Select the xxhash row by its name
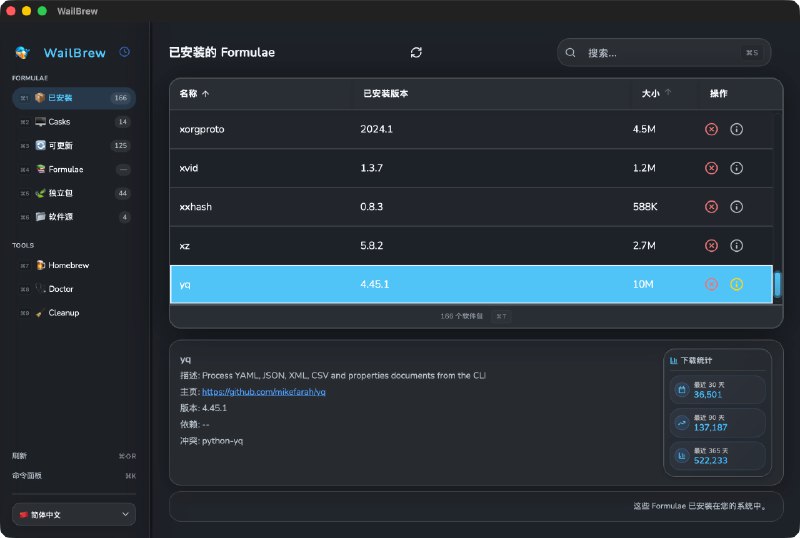800x538 pixels. coord(195,207)
